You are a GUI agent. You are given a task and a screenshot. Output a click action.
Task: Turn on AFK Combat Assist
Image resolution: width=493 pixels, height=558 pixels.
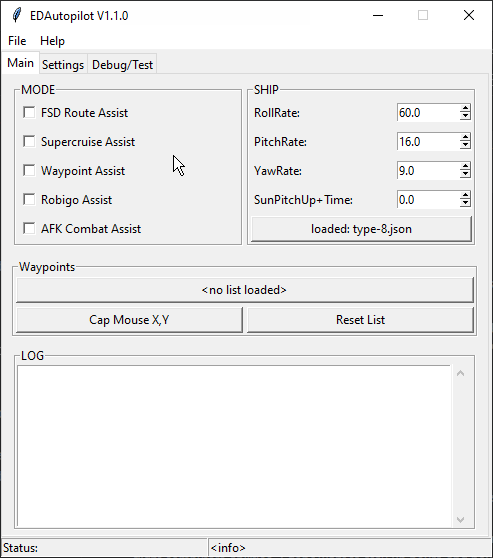pyautogui.click(x=29, y=228)
